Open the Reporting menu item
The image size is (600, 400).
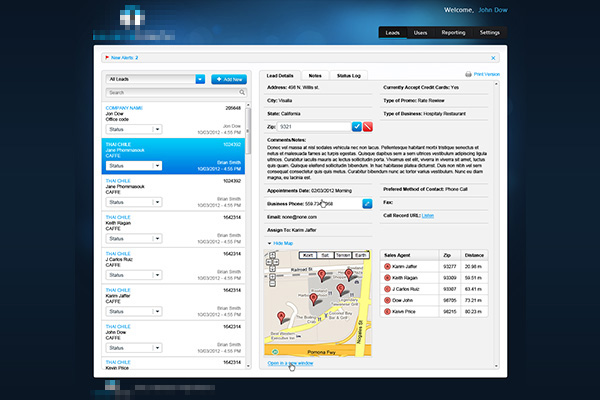(453, 33)
